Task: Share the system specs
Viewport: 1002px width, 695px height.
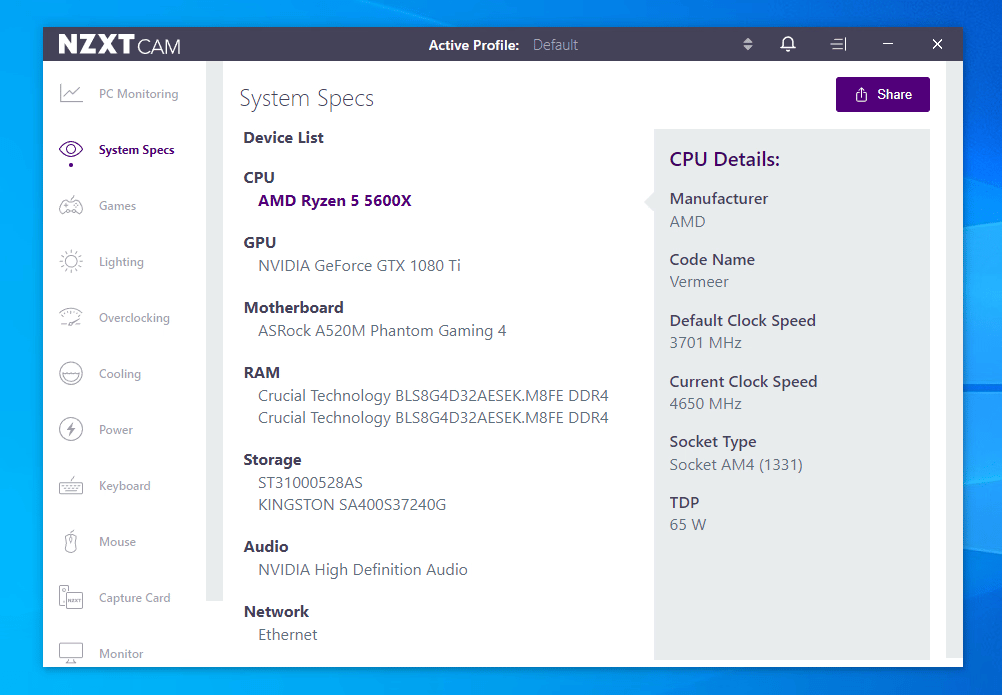Action: [883, 95]
